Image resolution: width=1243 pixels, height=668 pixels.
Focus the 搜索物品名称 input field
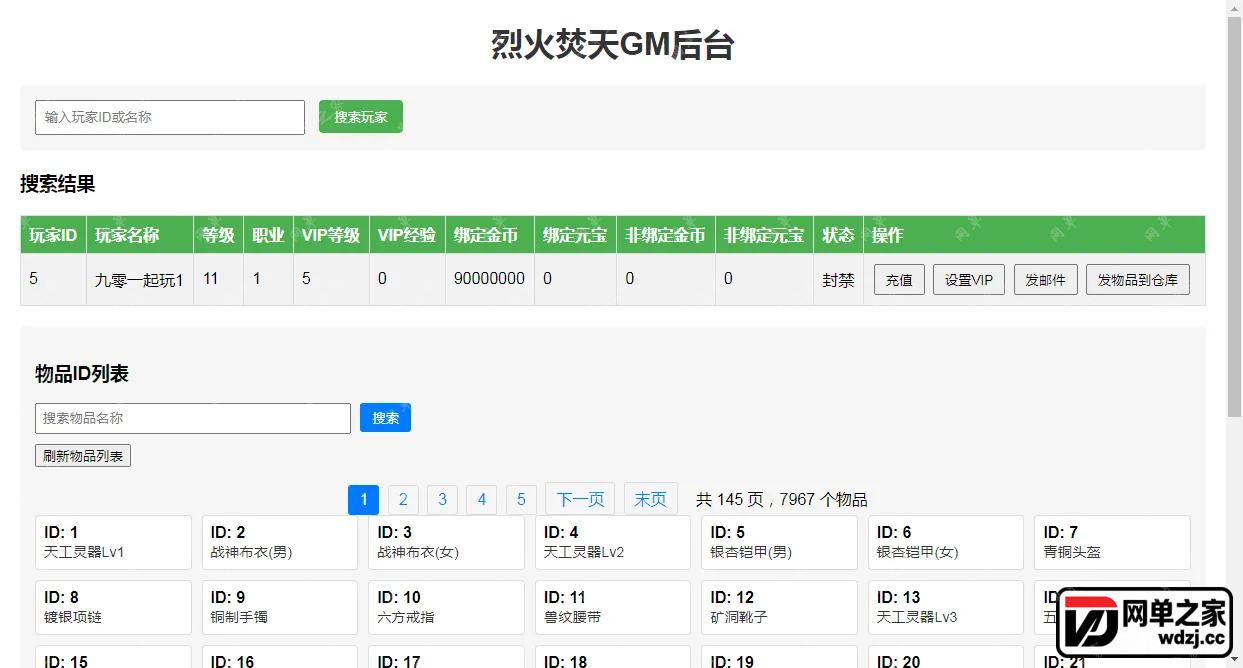(193, 418)
